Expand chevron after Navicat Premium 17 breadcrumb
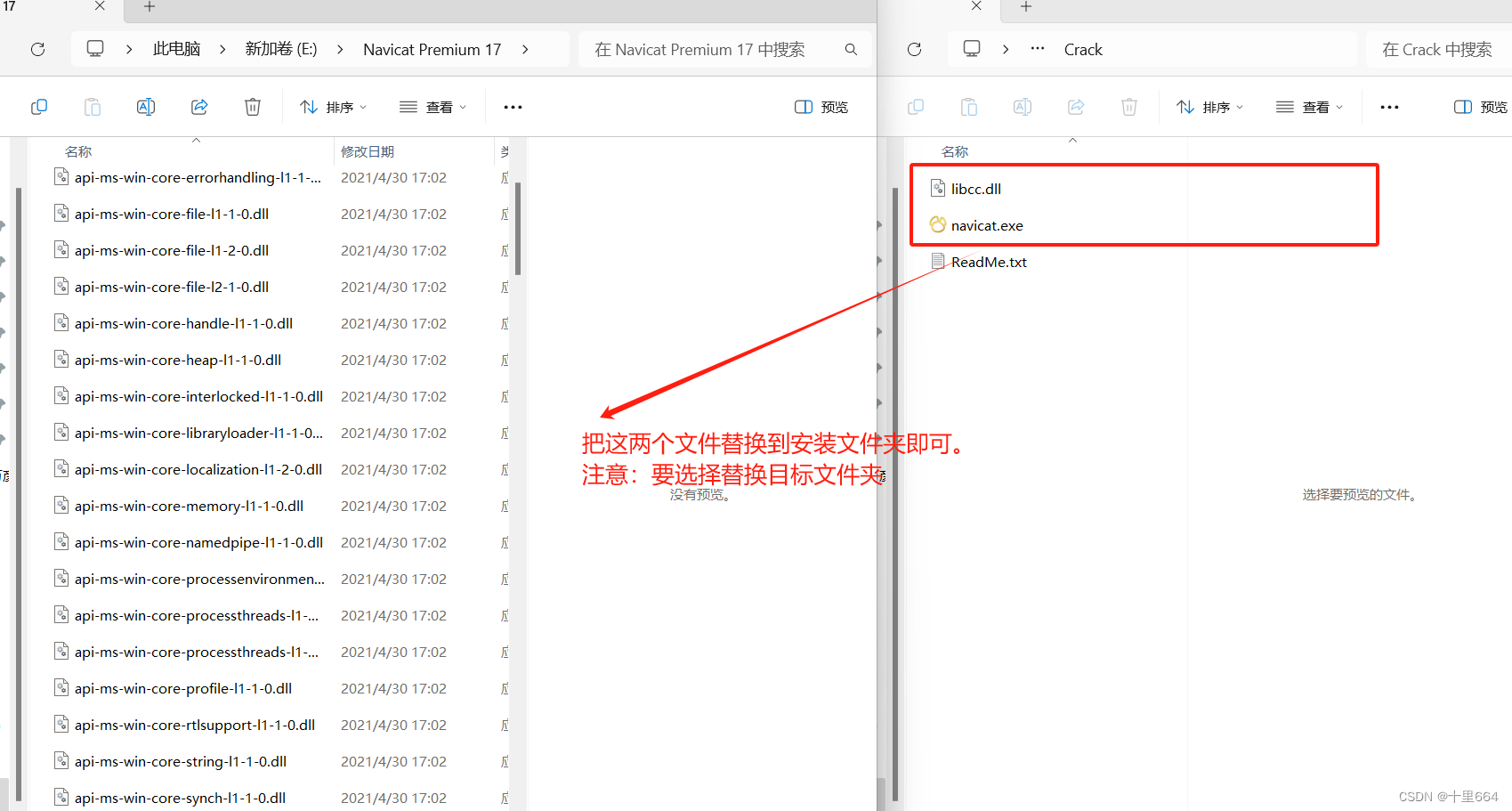The height and width of the screenshot is (811, 1512). [x=525, y=49]
